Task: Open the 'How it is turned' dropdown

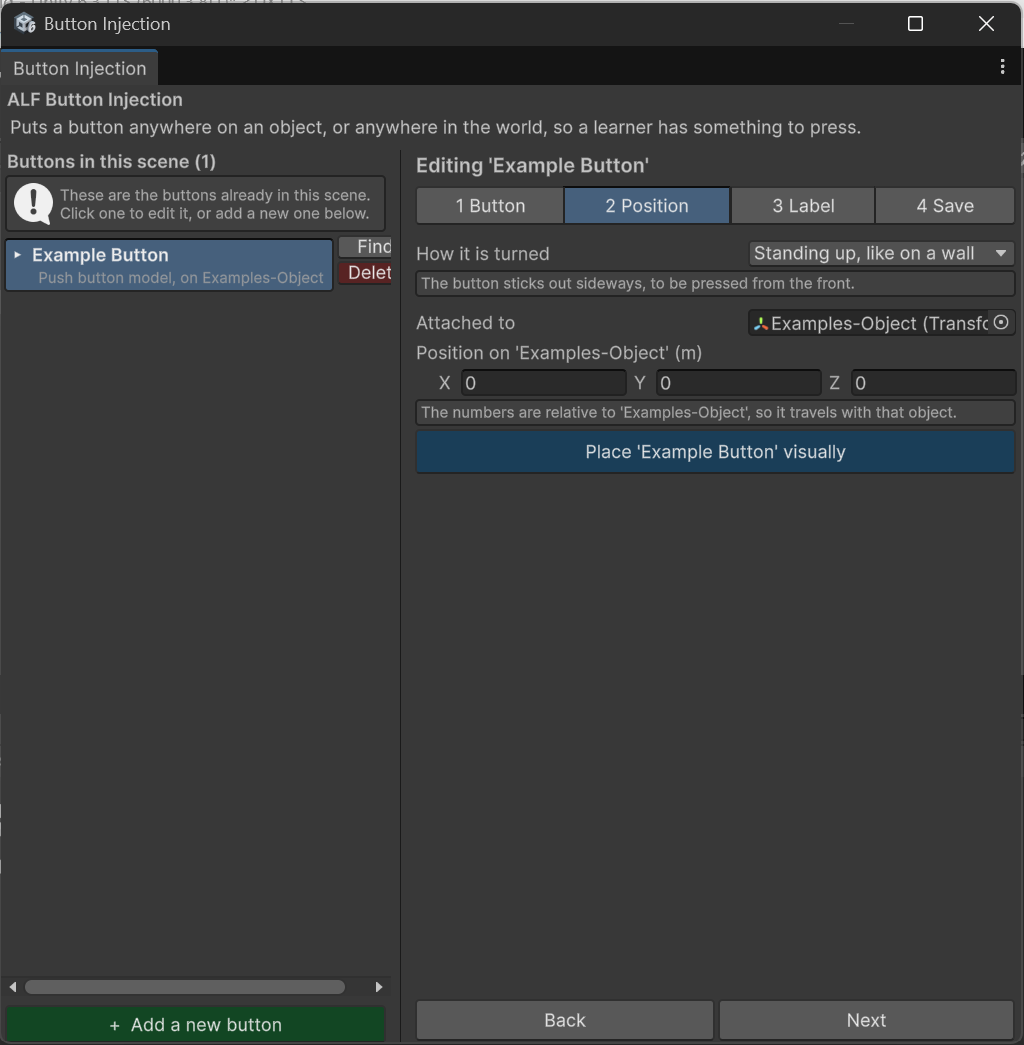Action: [x=881, y=253]
